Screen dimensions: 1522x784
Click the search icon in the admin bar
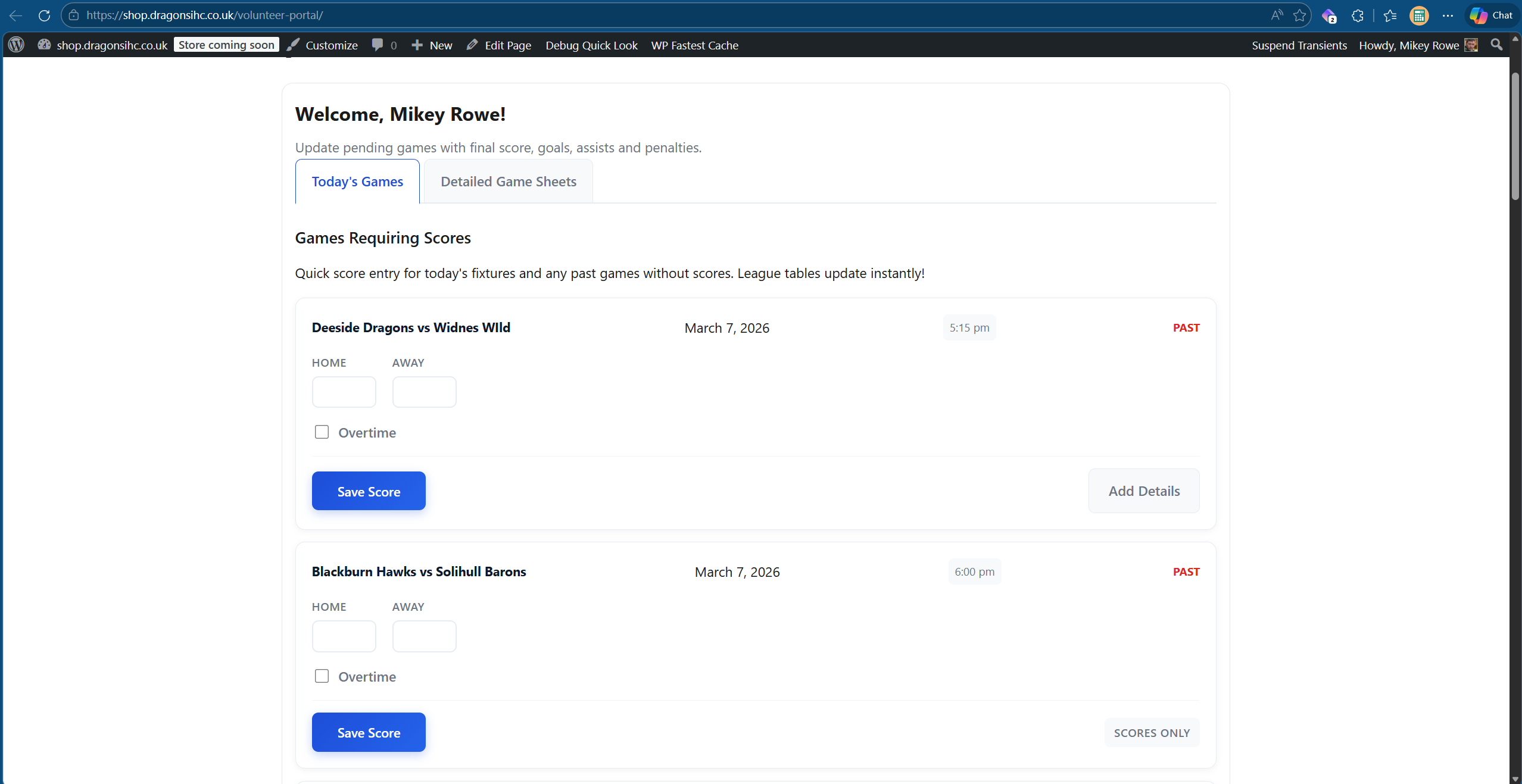1496,45
